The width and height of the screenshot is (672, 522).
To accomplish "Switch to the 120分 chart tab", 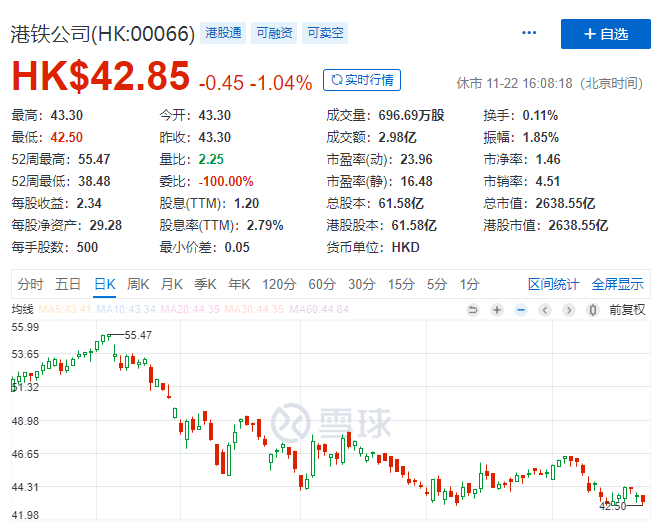I will click(x=279, y=284).
